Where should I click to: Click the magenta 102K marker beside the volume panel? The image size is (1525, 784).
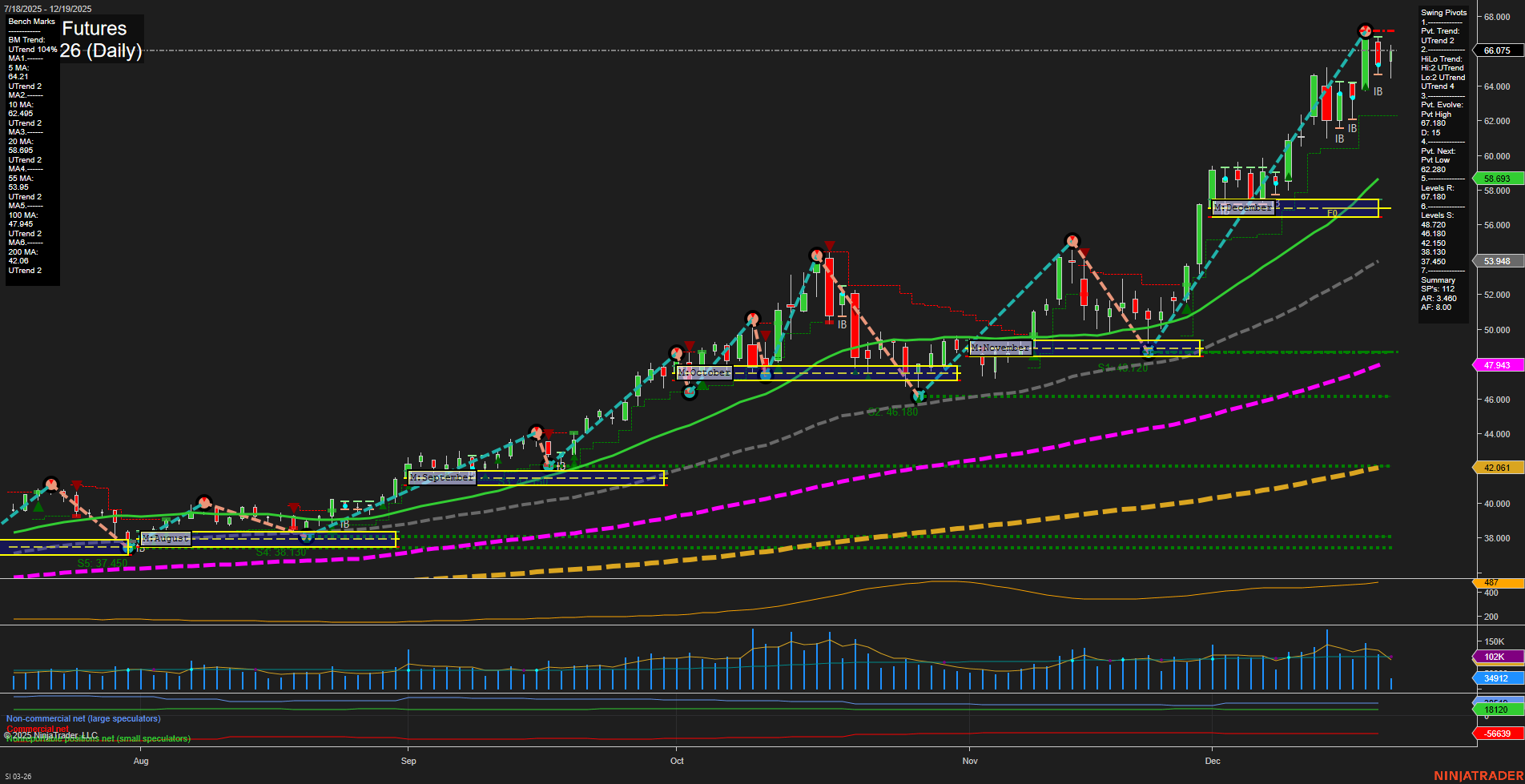point(1495,657)
